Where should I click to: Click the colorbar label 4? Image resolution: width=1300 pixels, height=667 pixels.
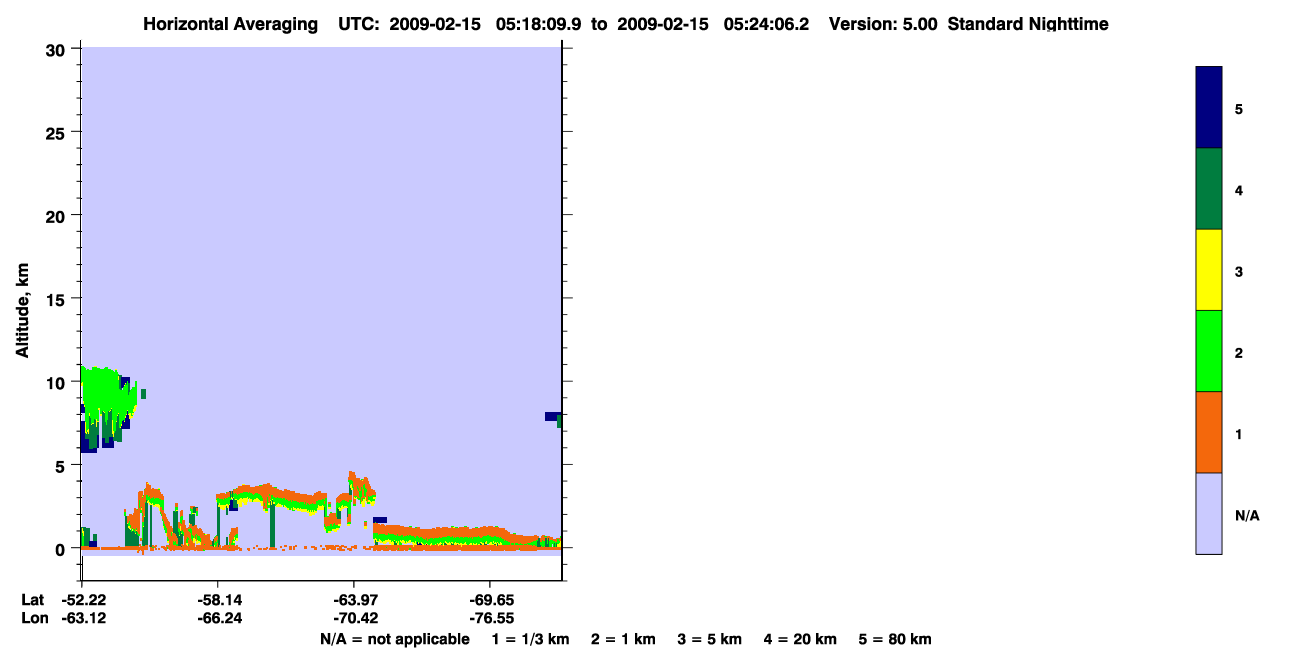(1239, 190)
